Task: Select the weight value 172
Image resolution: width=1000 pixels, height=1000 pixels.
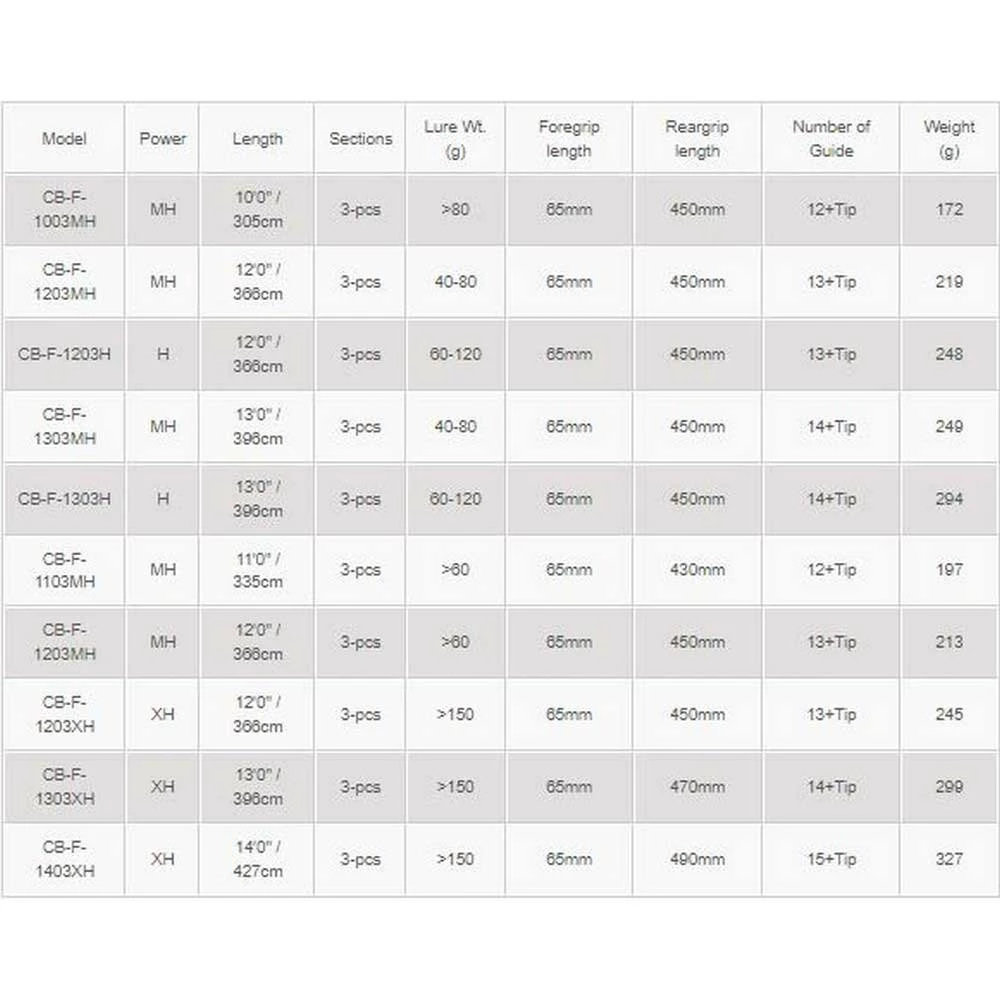Action: pos(949,210)
